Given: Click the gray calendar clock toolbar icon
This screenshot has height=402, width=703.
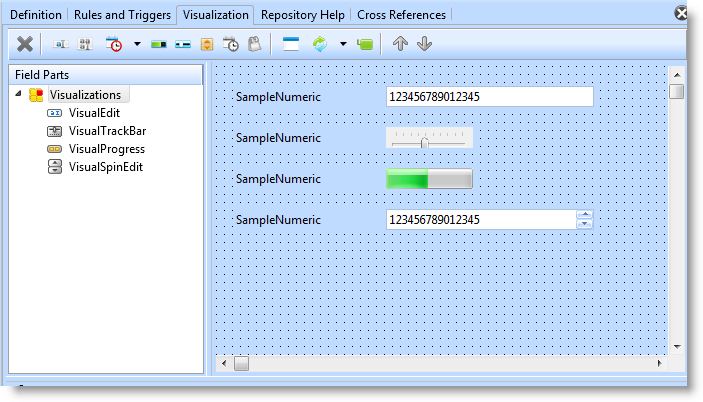Looking at the screenshot, I should click(231, 44).
